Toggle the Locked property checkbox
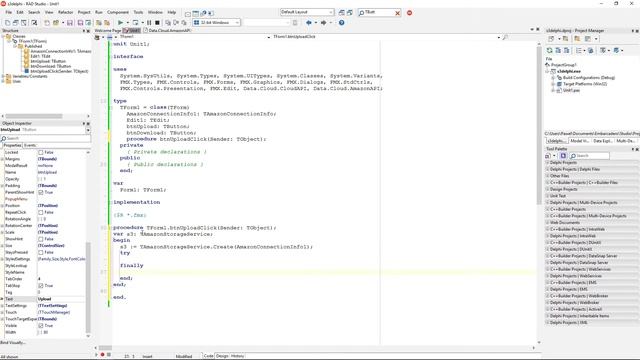The width and height of the screenshot is (640, 360). pyautogui.click(x=40, y=152)
